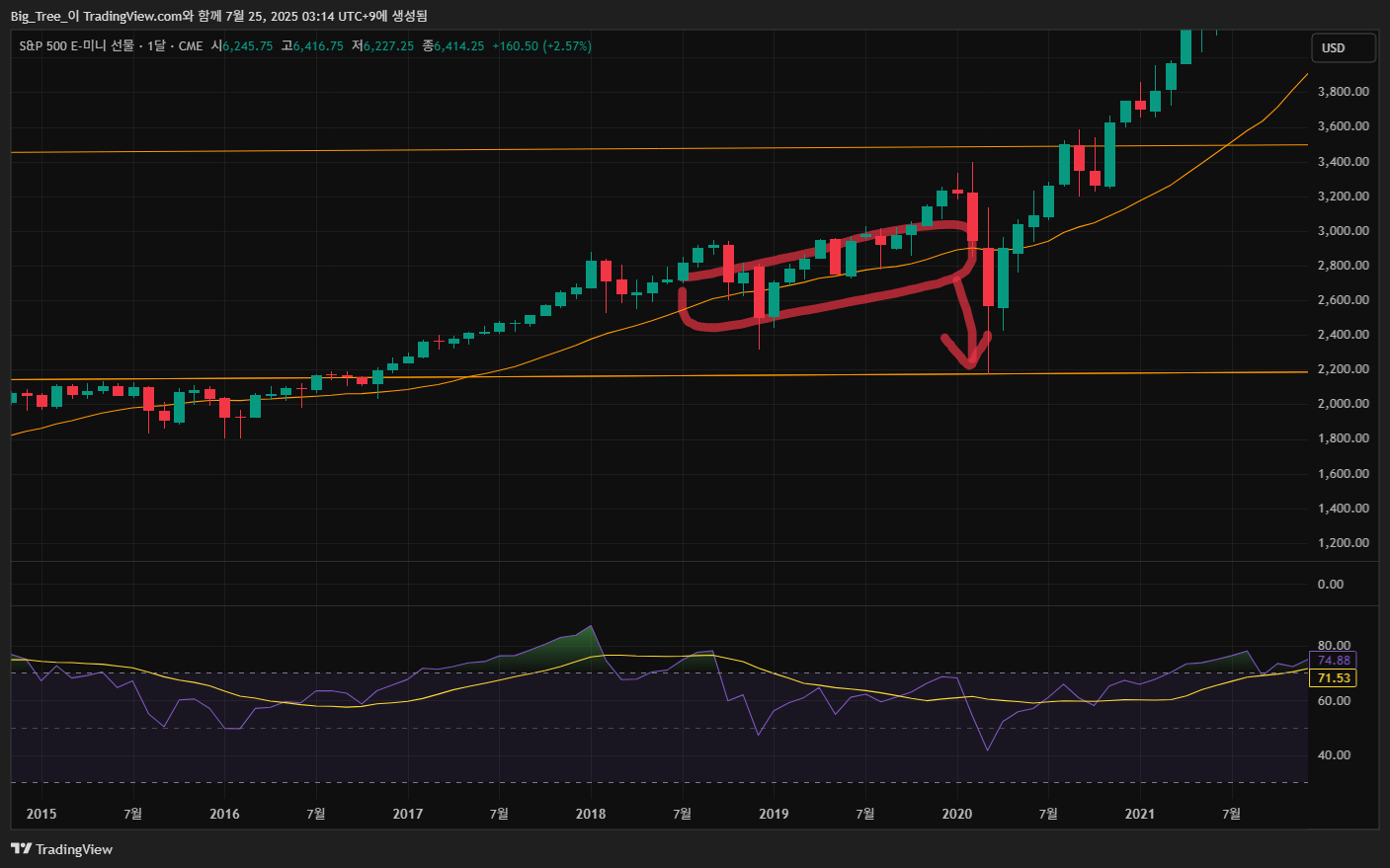Click the 2,000.00 price axis label
Viewport: 1390px width, 868px height.
point(1344,403)
